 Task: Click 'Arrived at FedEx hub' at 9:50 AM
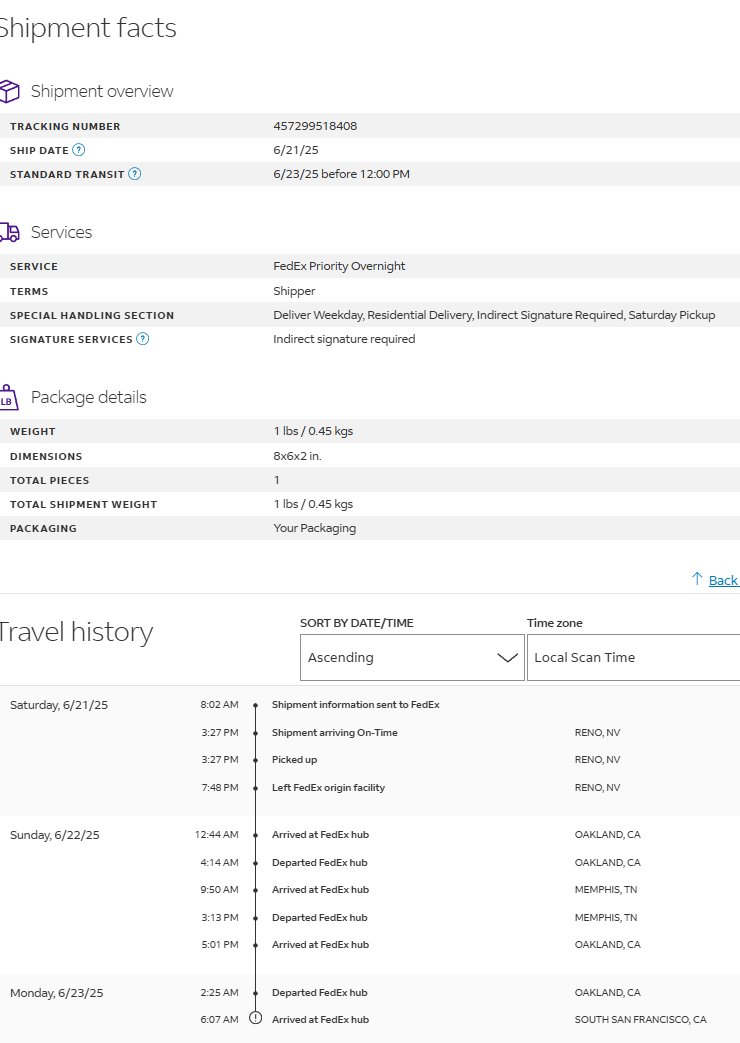coord(320,889)
